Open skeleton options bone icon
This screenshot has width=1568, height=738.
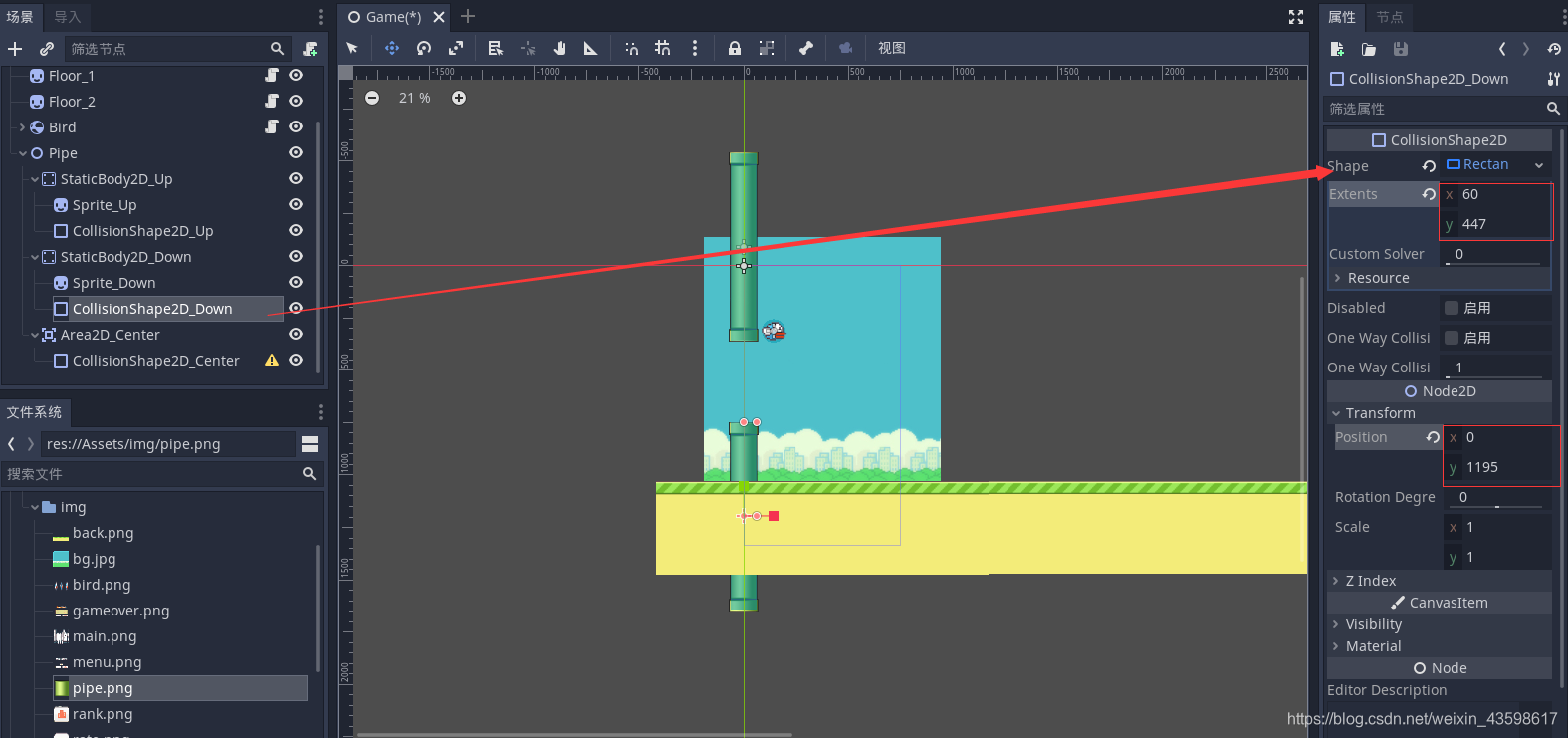coord(806,48)
